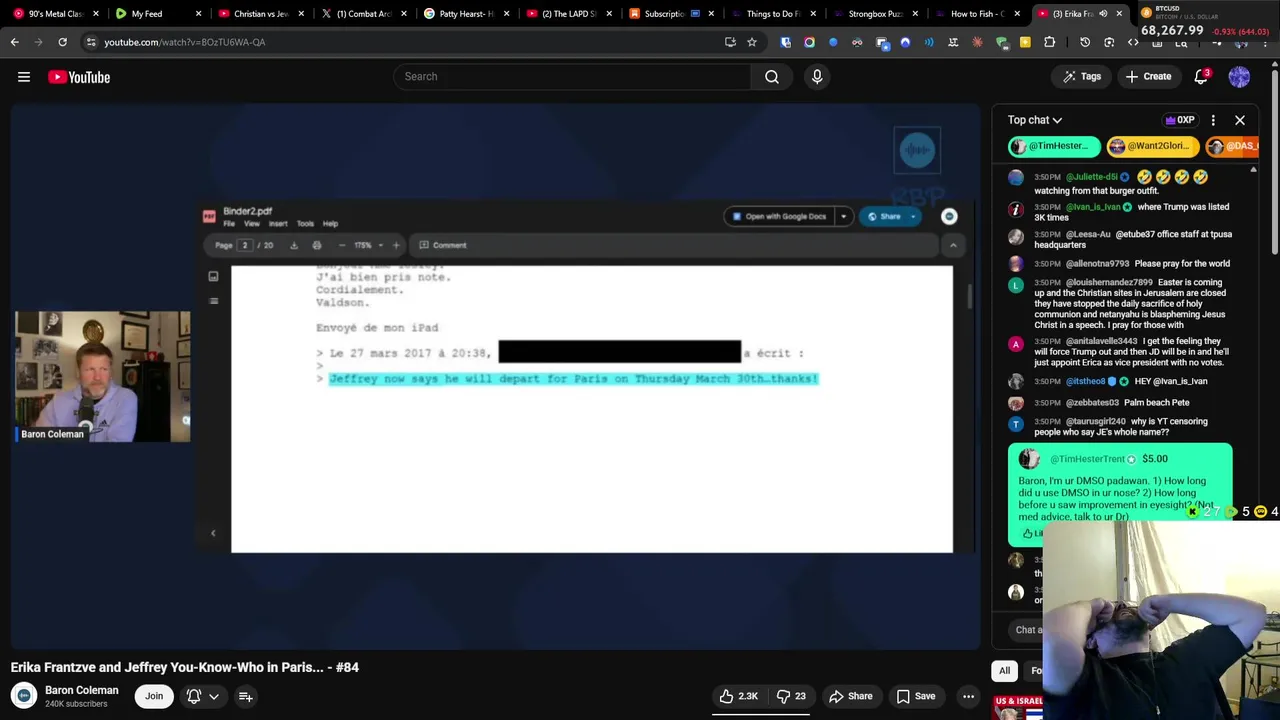Open the @Want2Glori yellow super chat chip

click(1152, 146)
